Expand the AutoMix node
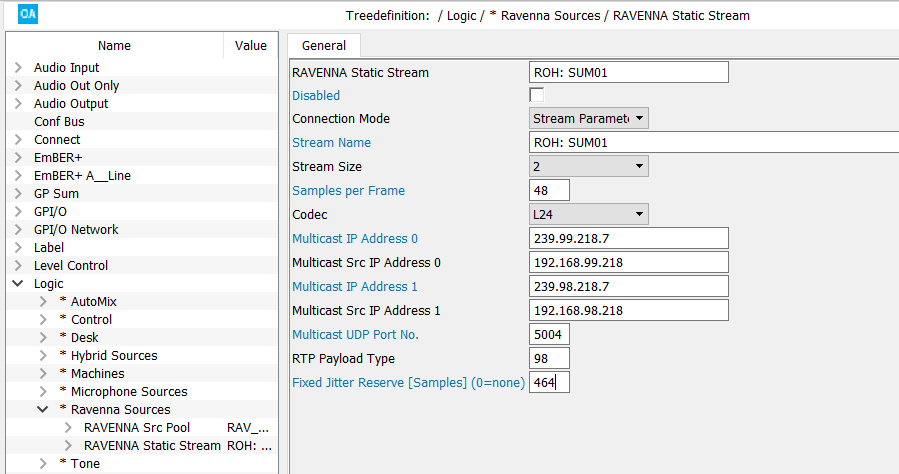 pos(43,302)
